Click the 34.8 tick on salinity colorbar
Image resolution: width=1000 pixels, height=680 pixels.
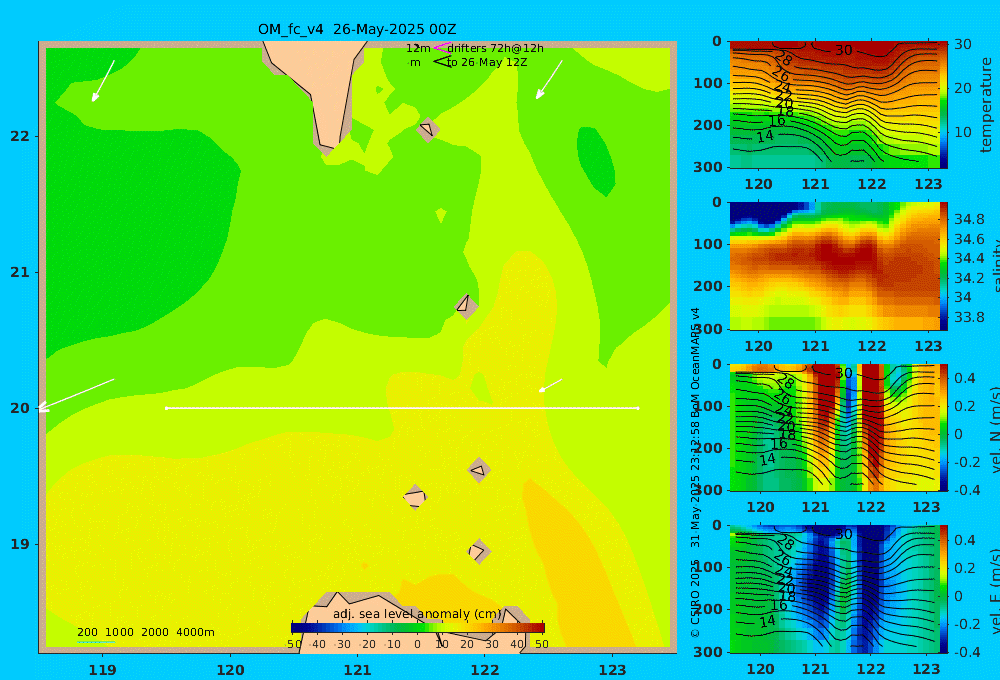[x=969, y=219]
